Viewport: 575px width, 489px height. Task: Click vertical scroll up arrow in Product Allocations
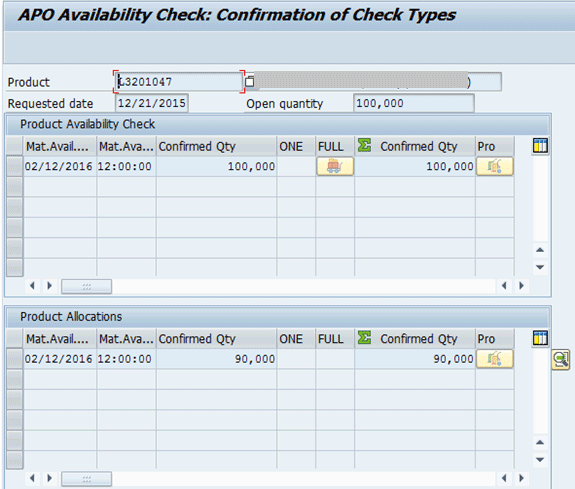tap(540, 442)
